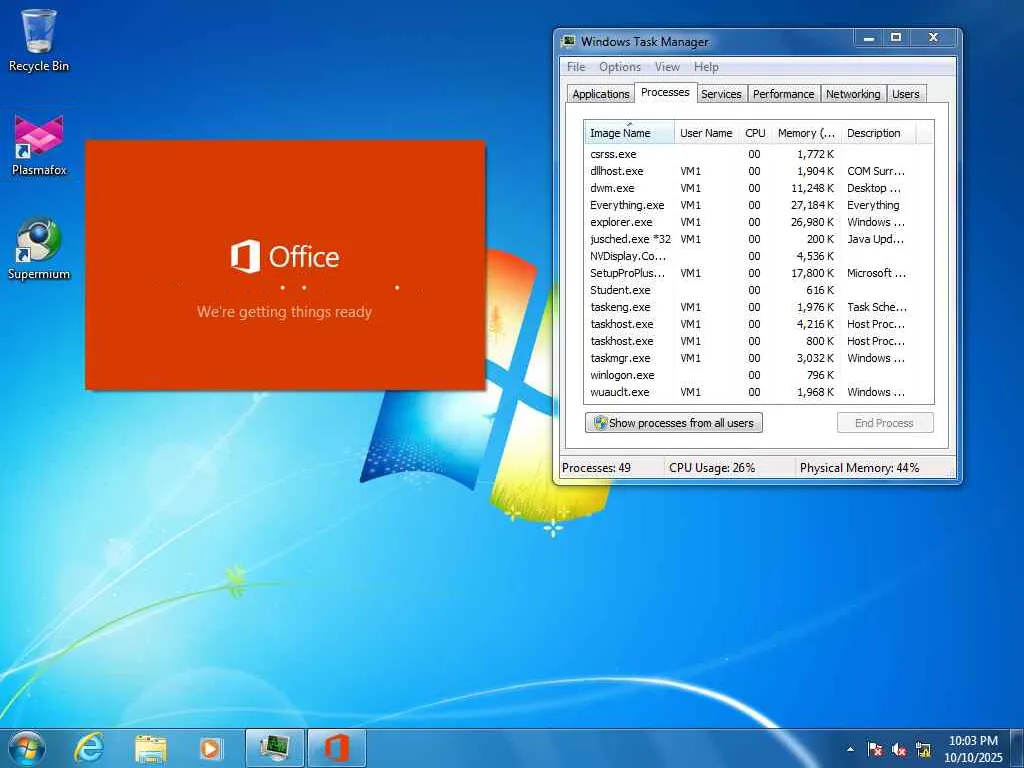
Task: Open the Help menu in Task Manager
Action: pos(706,67)
